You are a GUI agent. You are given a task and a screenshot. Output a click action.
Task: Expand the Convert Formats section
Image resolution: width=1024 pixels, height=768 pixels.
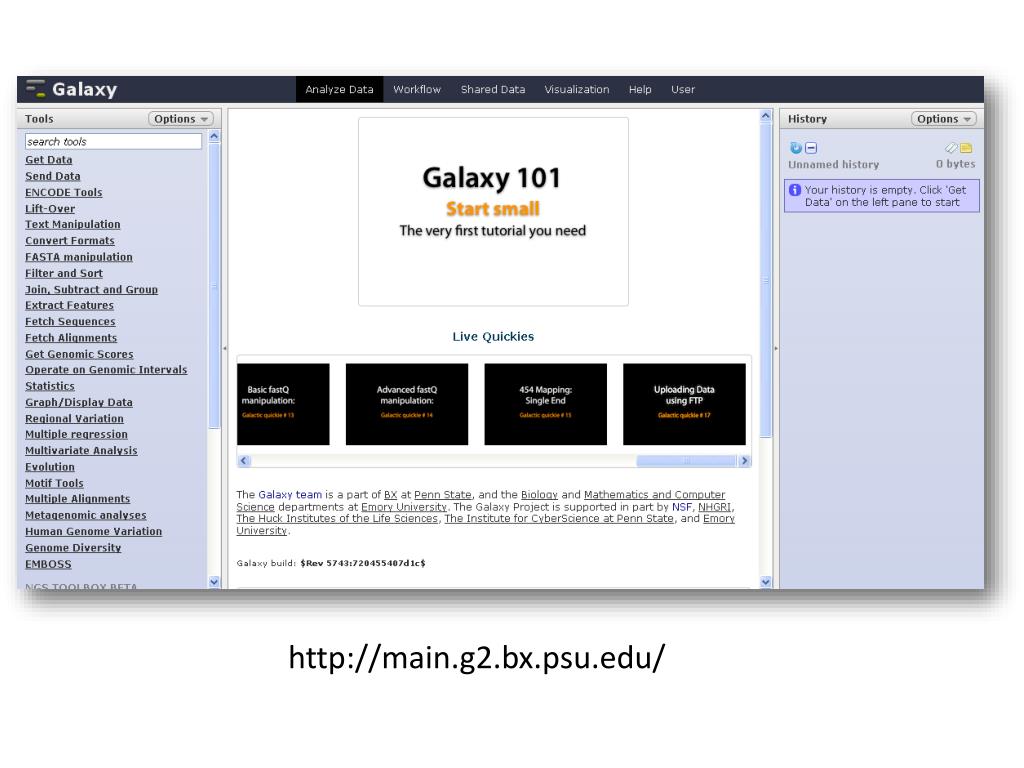point(70,241)
